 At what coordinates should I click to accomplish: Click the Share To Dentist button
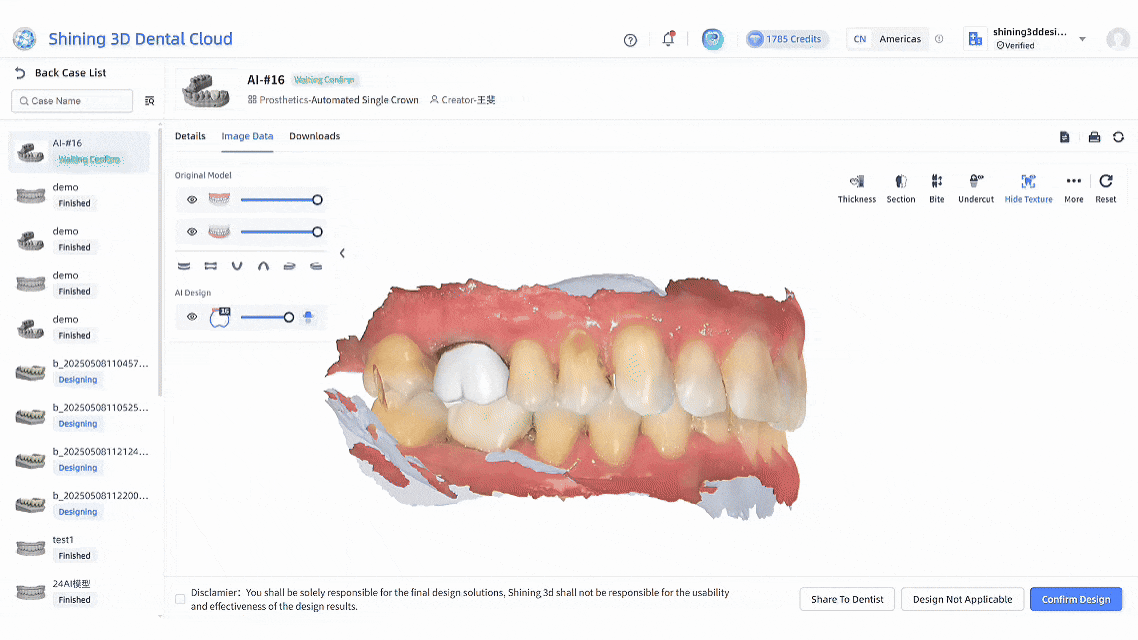click(847, 599)
